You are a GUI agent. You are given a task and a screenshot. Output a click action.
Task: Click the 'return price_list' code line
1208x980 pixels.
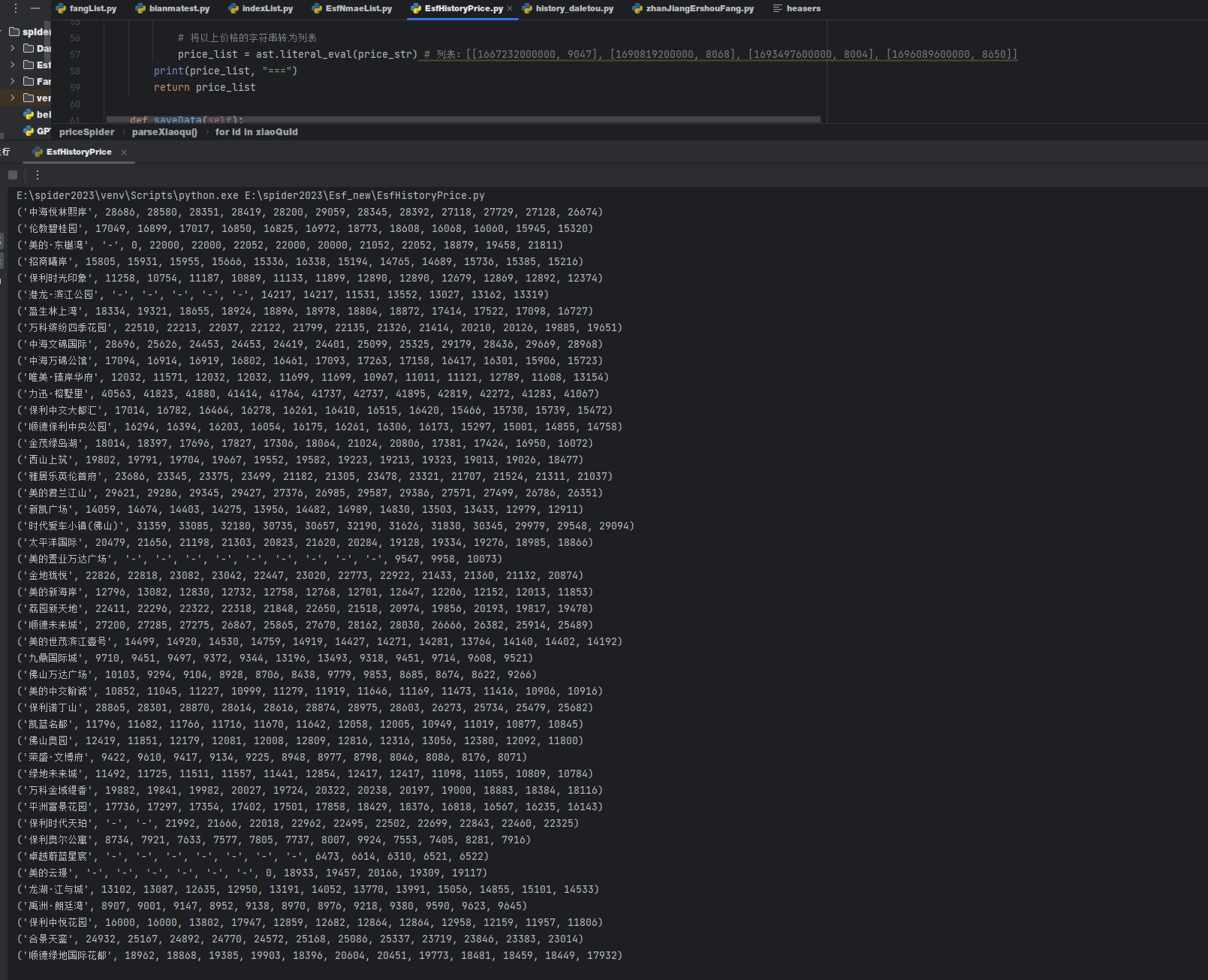205,88
